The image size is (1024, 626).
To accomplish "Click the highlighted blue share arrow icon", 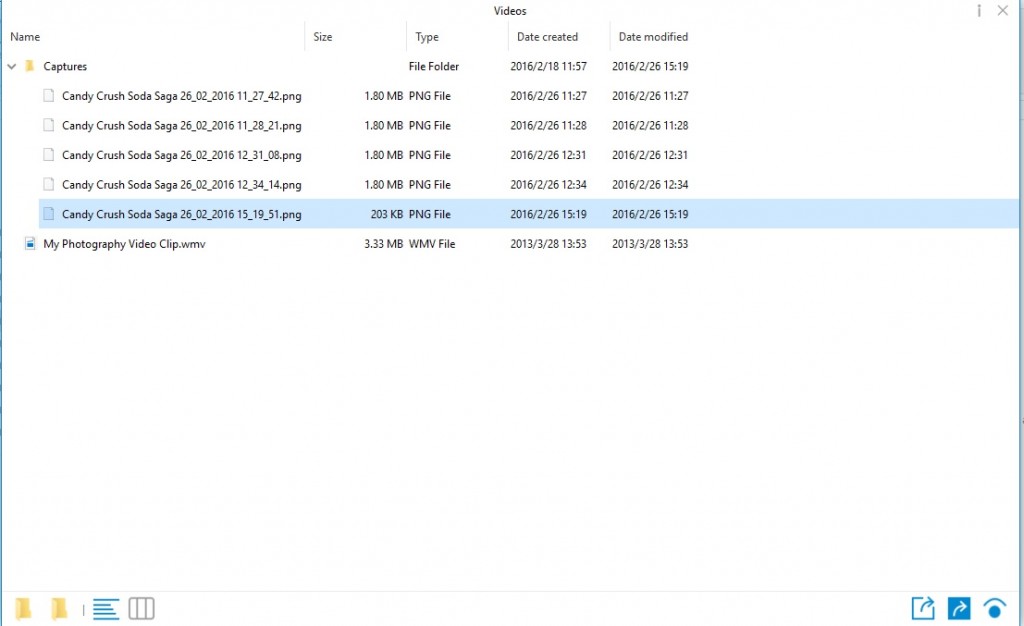I will [958, 608].
